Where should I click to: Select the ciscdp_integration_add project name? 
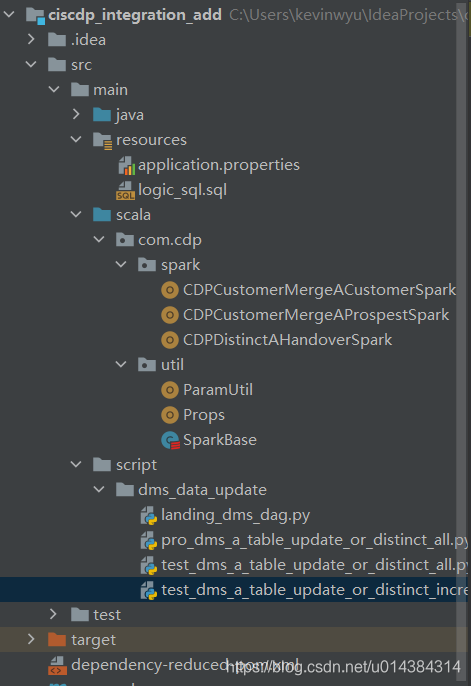coord(135,15)
